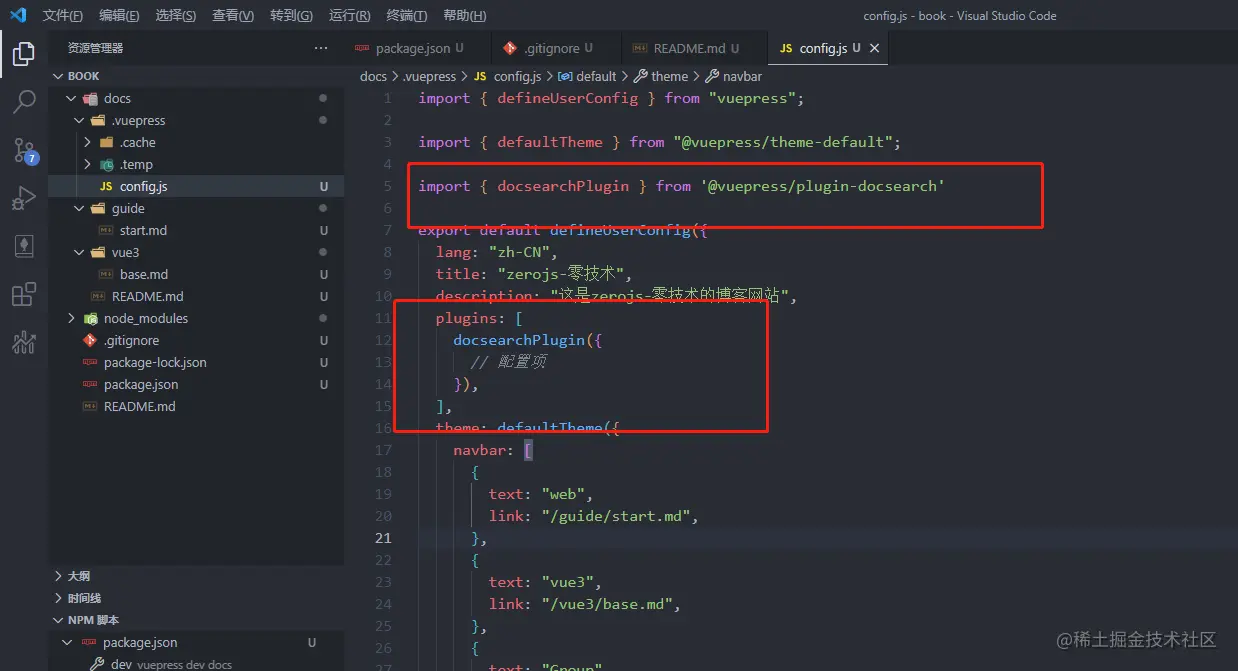Viewport: 1238px width, 671px height.
Task: Collapse the .vuepress folder
Action: point(80,120)
